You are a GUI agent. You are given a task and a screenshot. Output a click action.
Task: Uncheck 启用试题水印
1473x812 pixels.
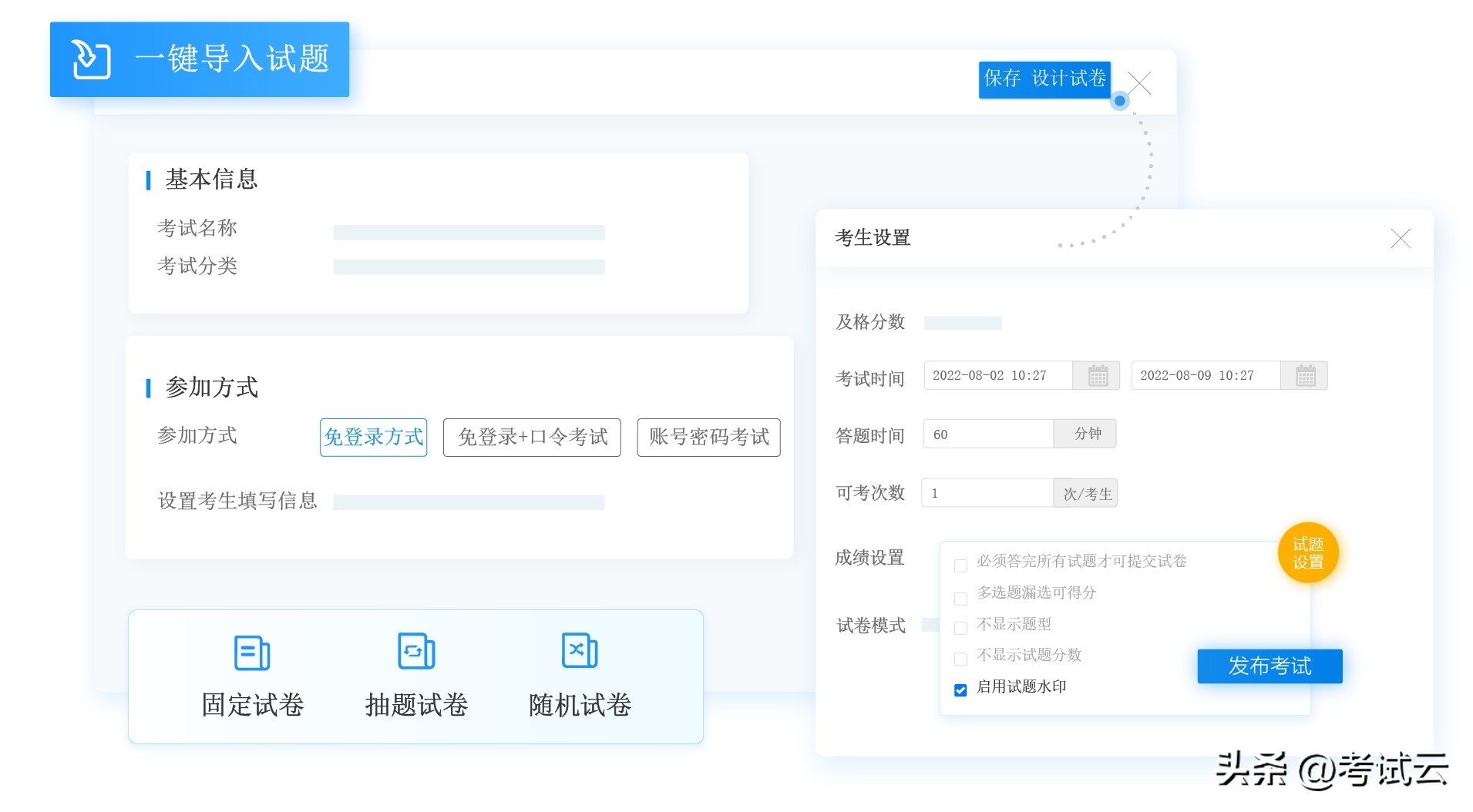[960, 690]
